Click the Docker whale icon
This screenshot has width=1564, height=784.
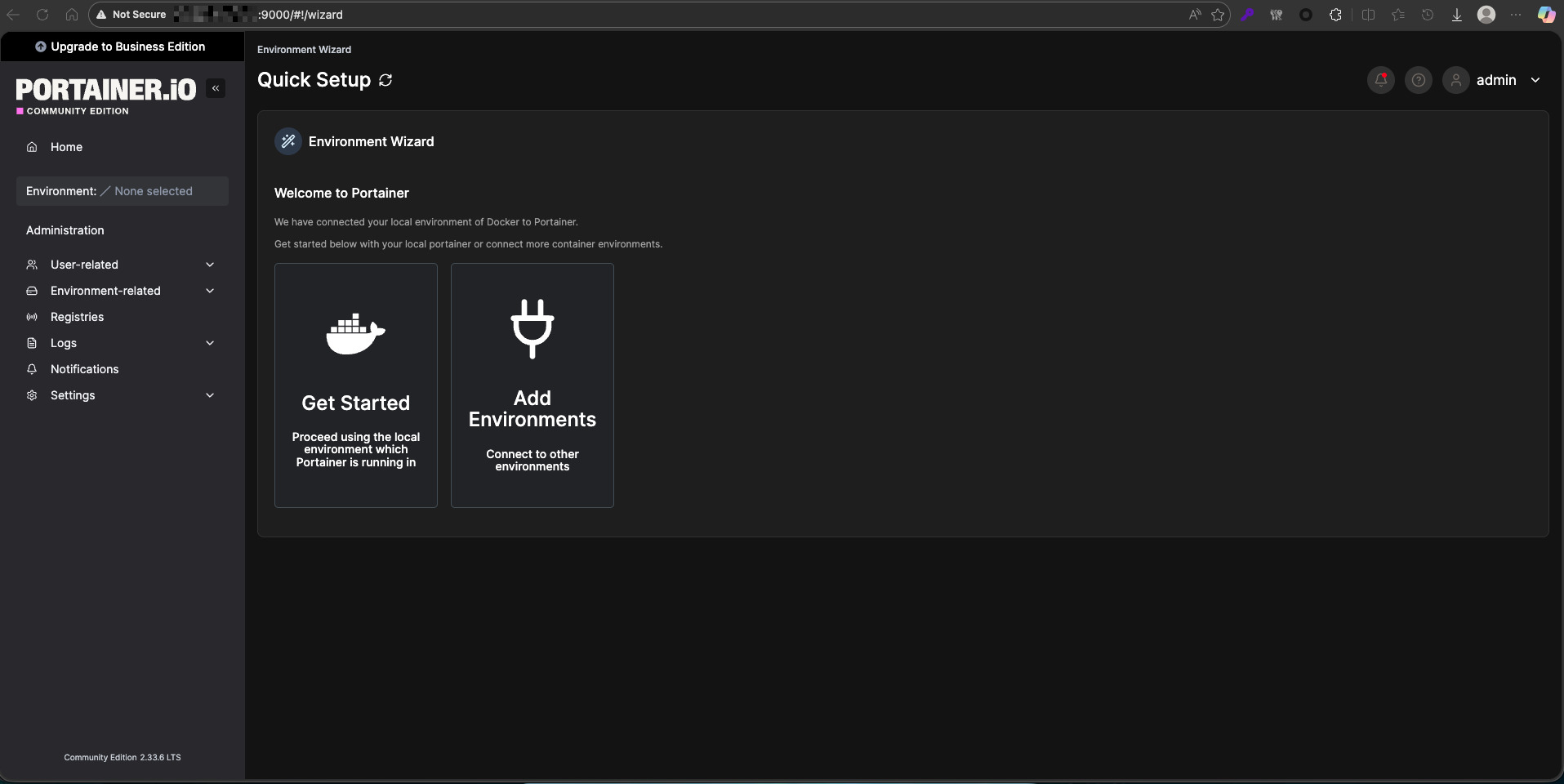pyautogui.click(x=355, y=333)
